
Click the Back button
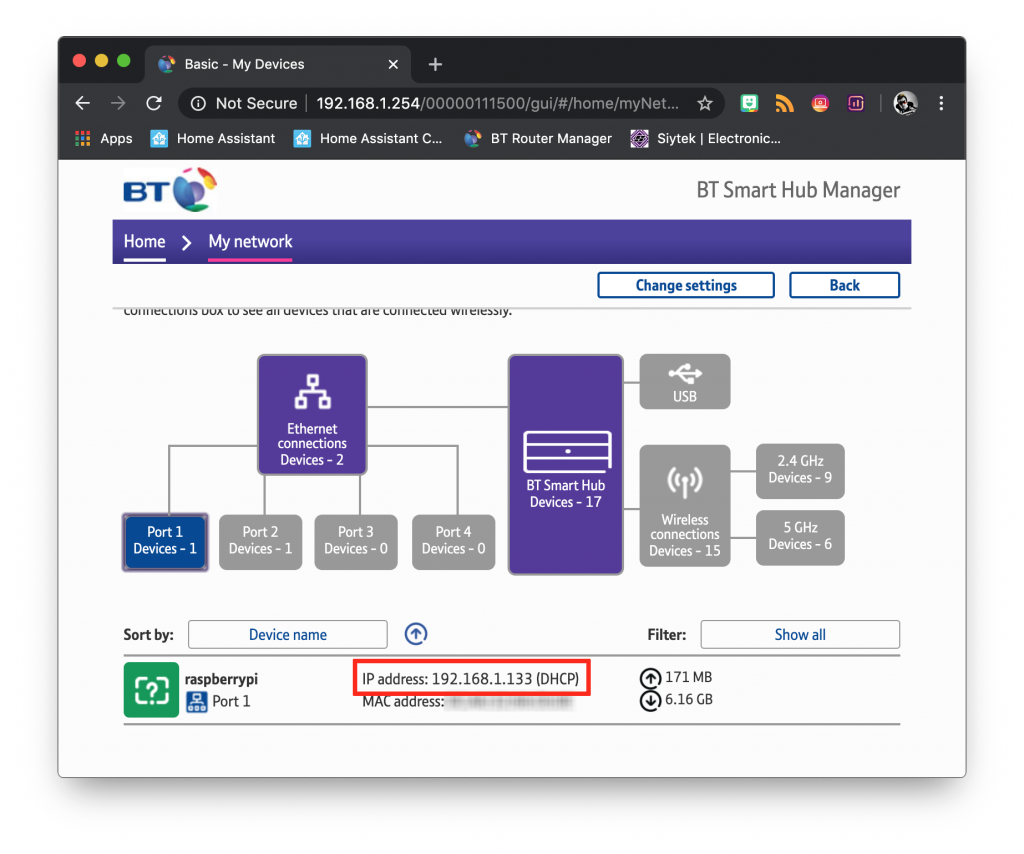(844, 285)
